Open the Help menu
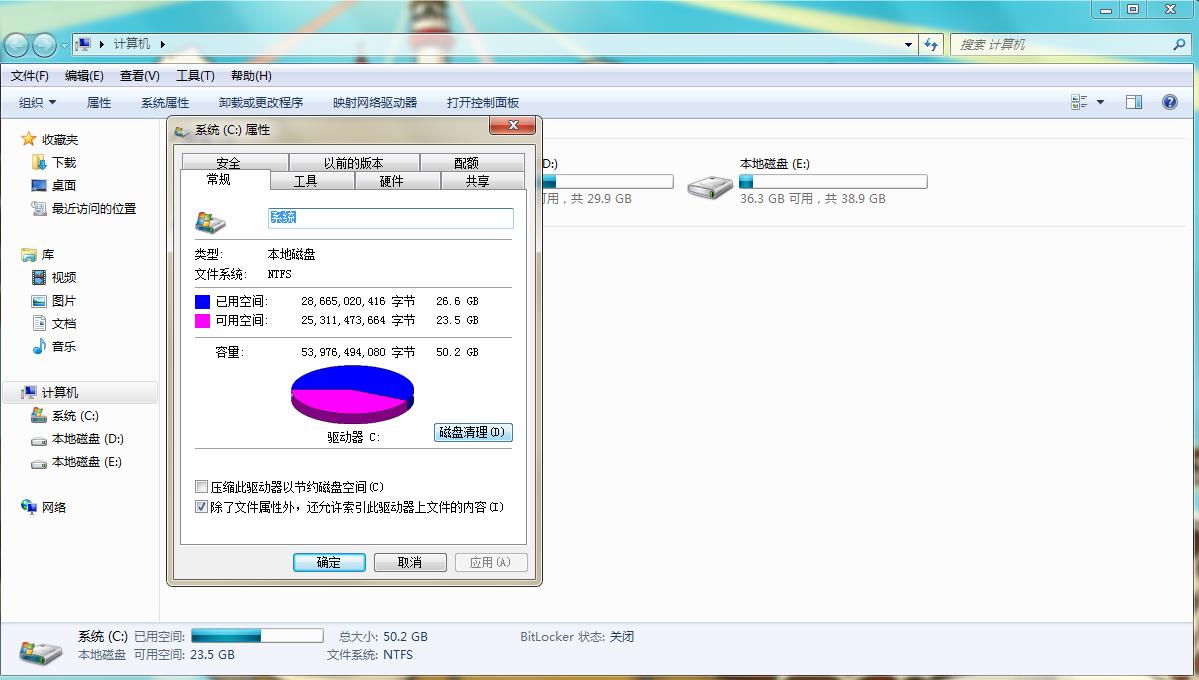 point(251,76)
